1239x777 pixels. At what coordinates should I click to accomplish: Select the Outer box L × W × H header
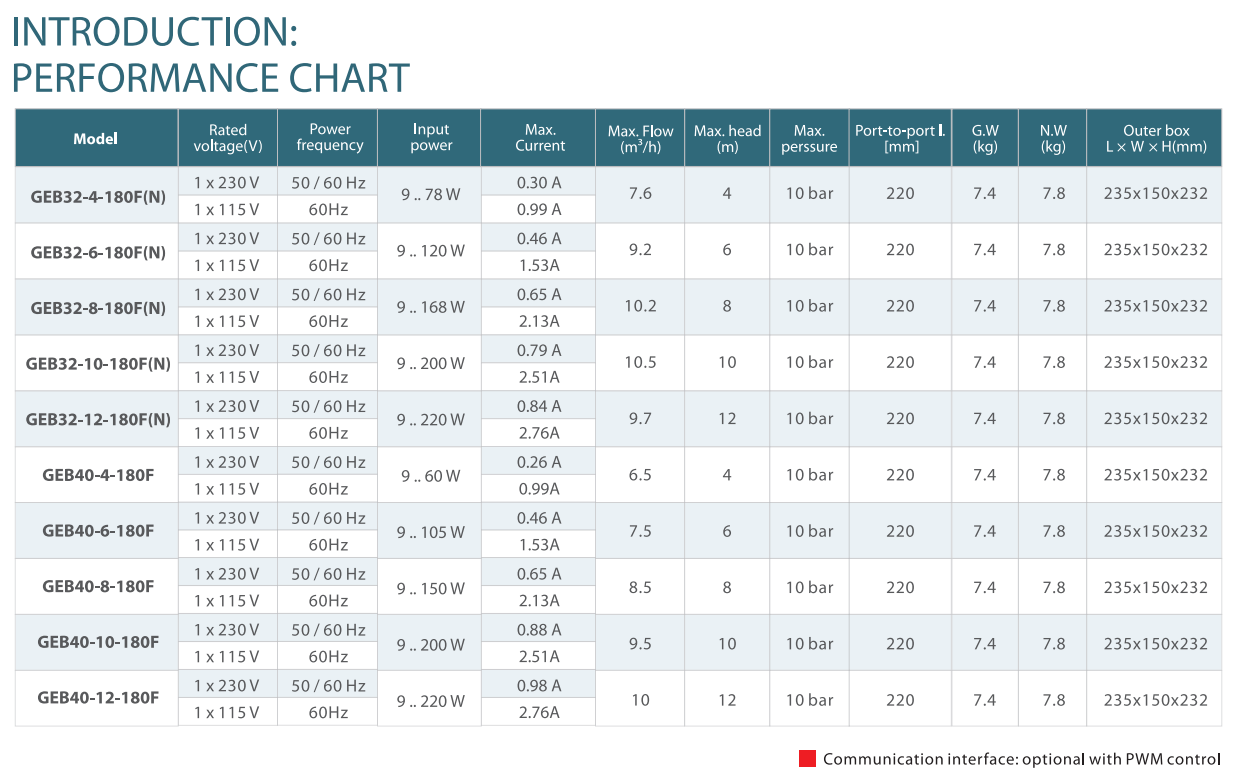tap(1155, 138)
